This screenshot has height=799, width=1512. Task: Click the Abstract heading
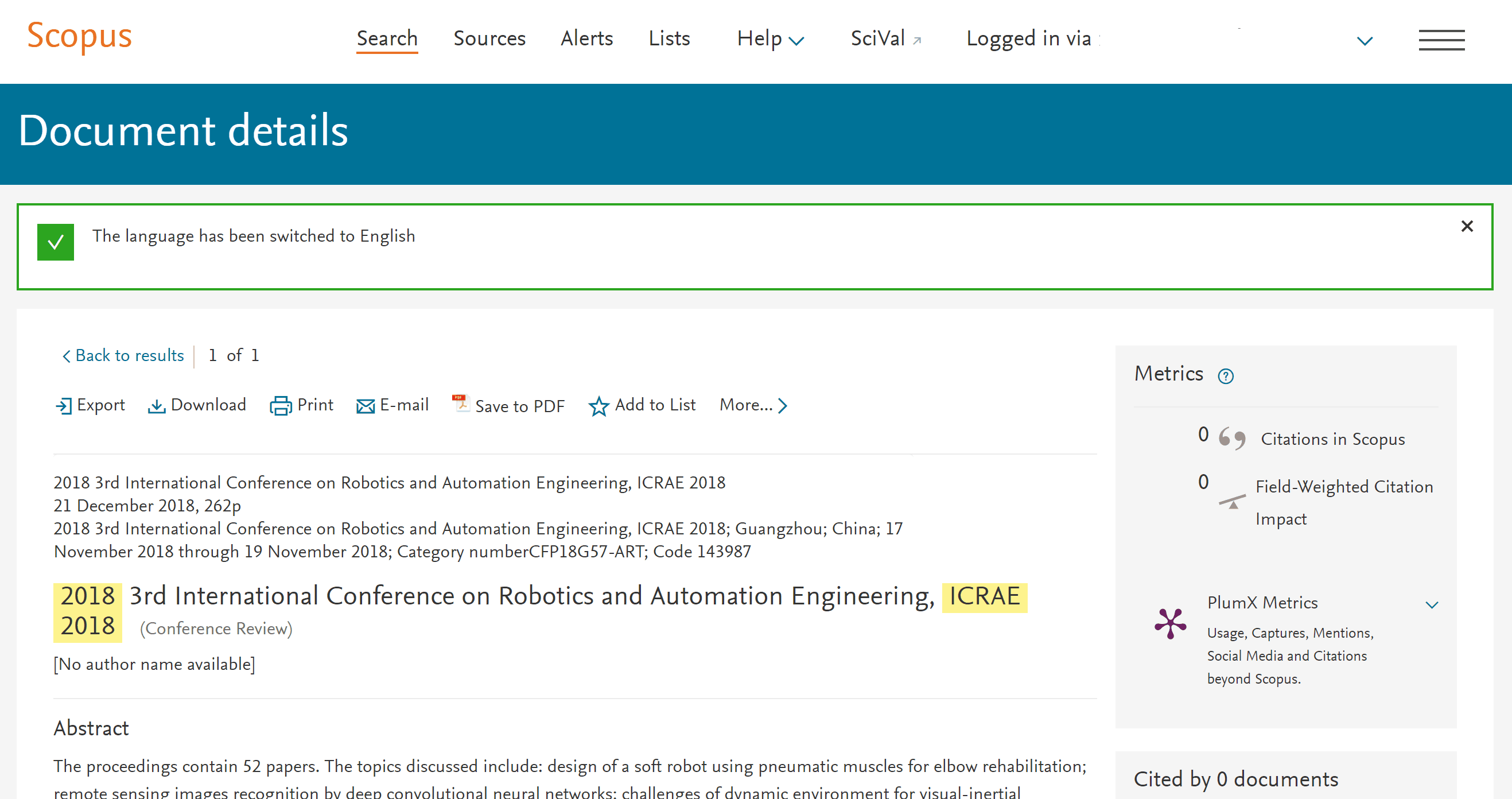pyautogui.click(x=91, y=728)
